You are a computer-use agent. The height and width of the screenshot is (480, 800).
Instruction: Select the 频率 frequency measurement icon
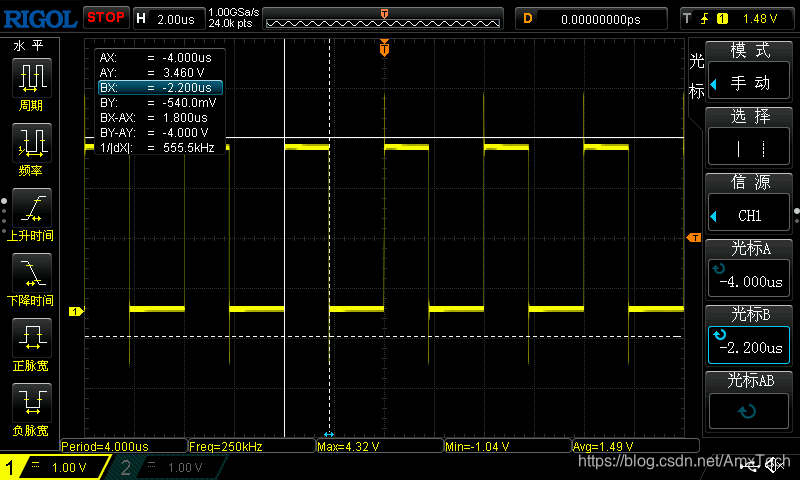click(32, 143)
